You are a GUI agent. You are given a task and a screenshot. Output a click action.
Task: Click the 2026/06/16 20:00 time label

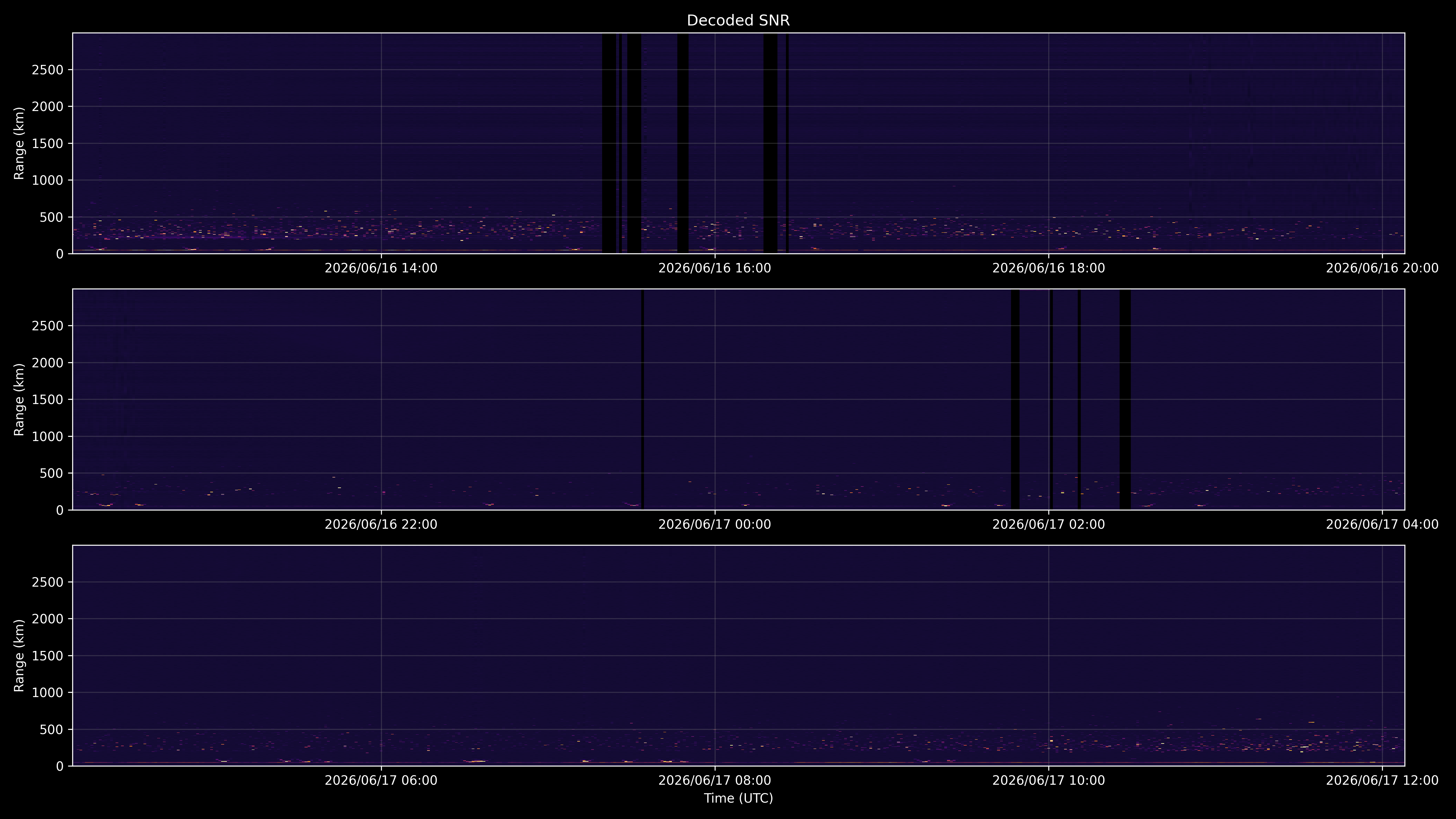(x=1382, y=268)
